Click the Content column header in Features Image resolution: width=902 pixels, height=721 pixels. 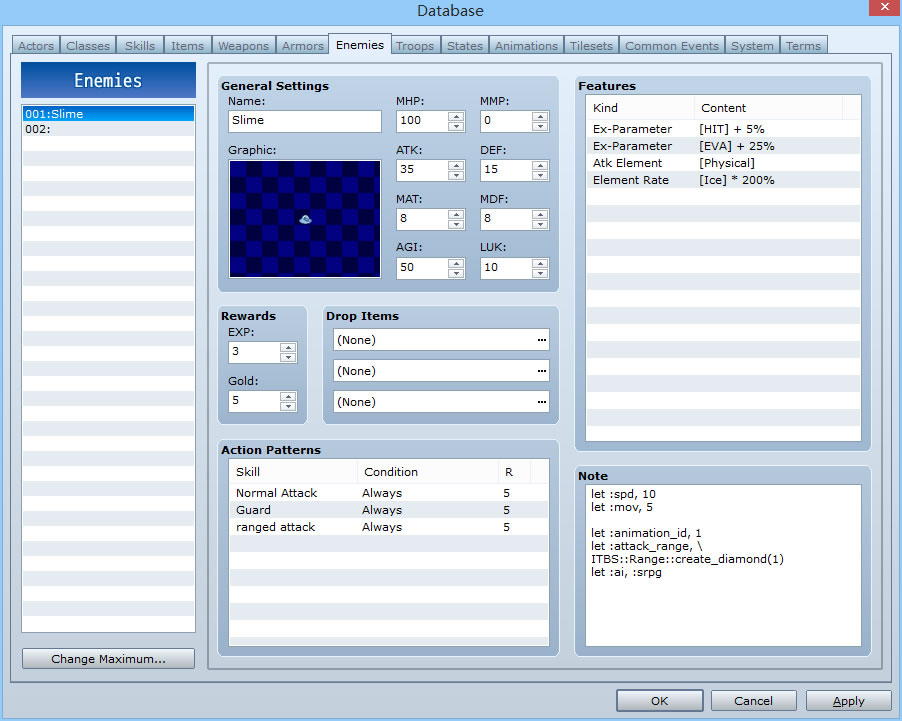tap(768, 108)
